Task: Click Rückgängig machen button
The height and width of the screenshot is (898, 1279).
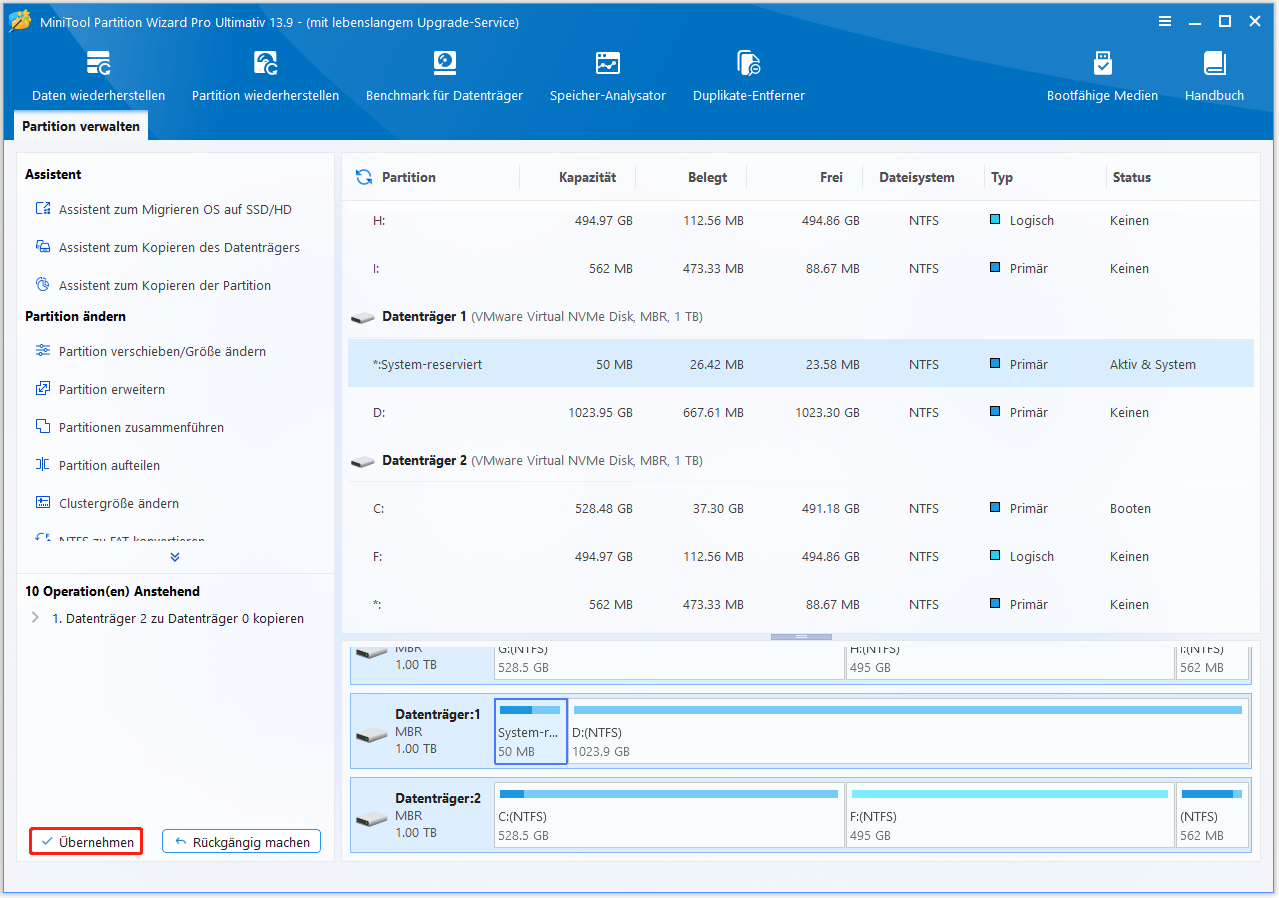Action: coord(242,842)
